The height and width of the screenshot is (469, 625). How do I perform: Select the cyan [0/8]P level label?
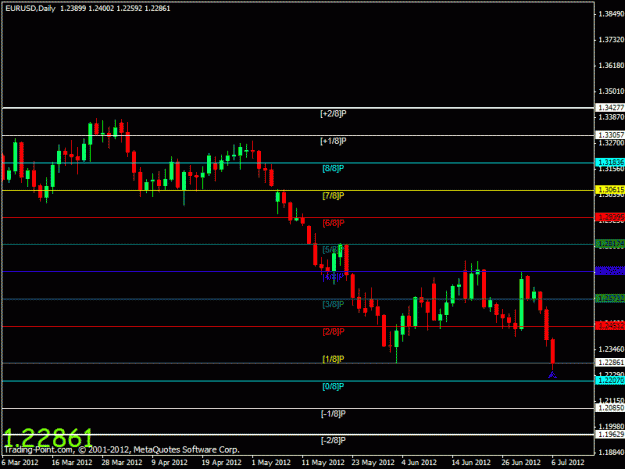(333, 386)
